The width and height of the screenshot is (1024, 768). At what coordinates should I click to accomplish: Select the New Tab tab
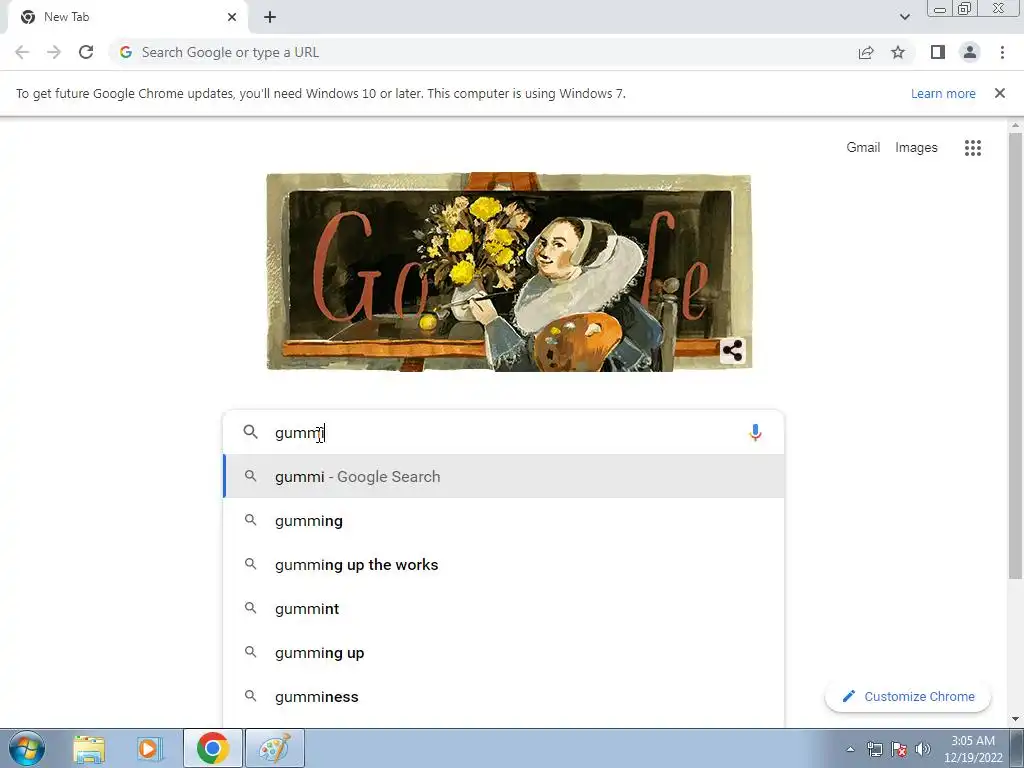pyautogui.click(x=127, y=17)
